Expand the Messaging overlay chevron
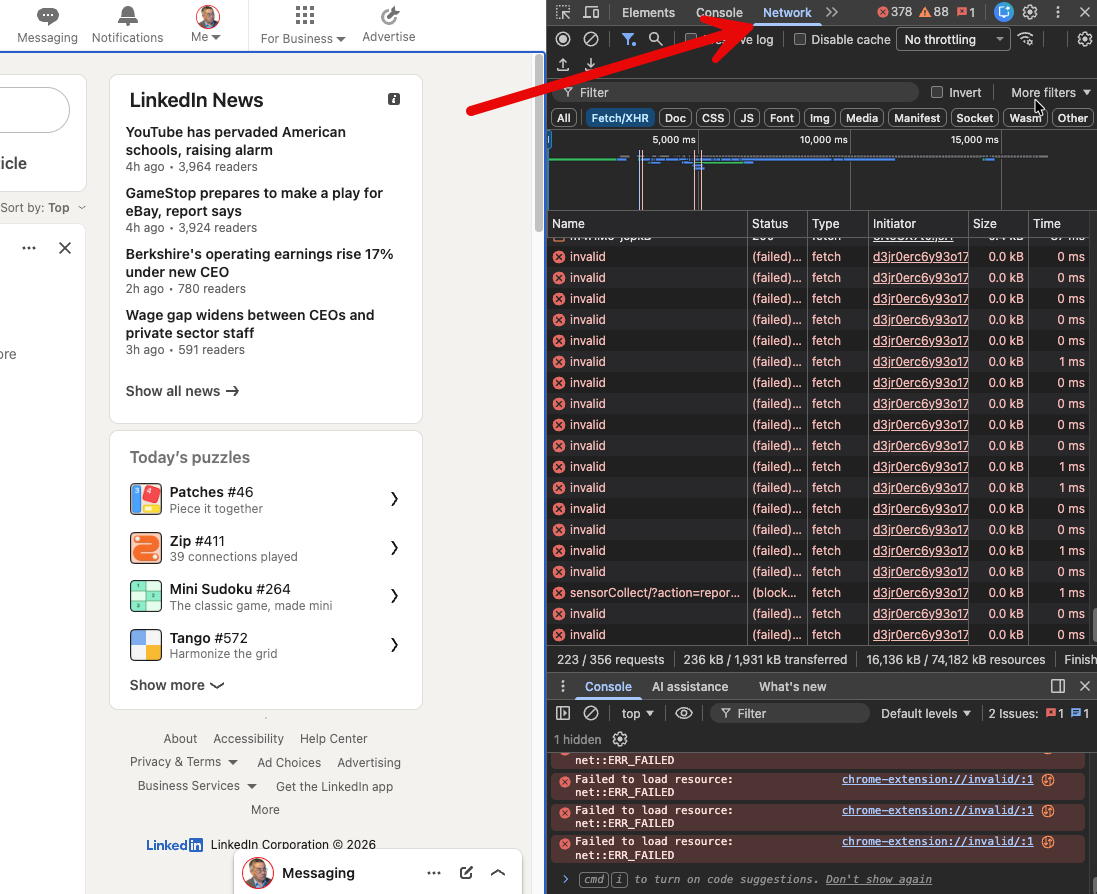1097x894 pixels. [x=498, y=872]
